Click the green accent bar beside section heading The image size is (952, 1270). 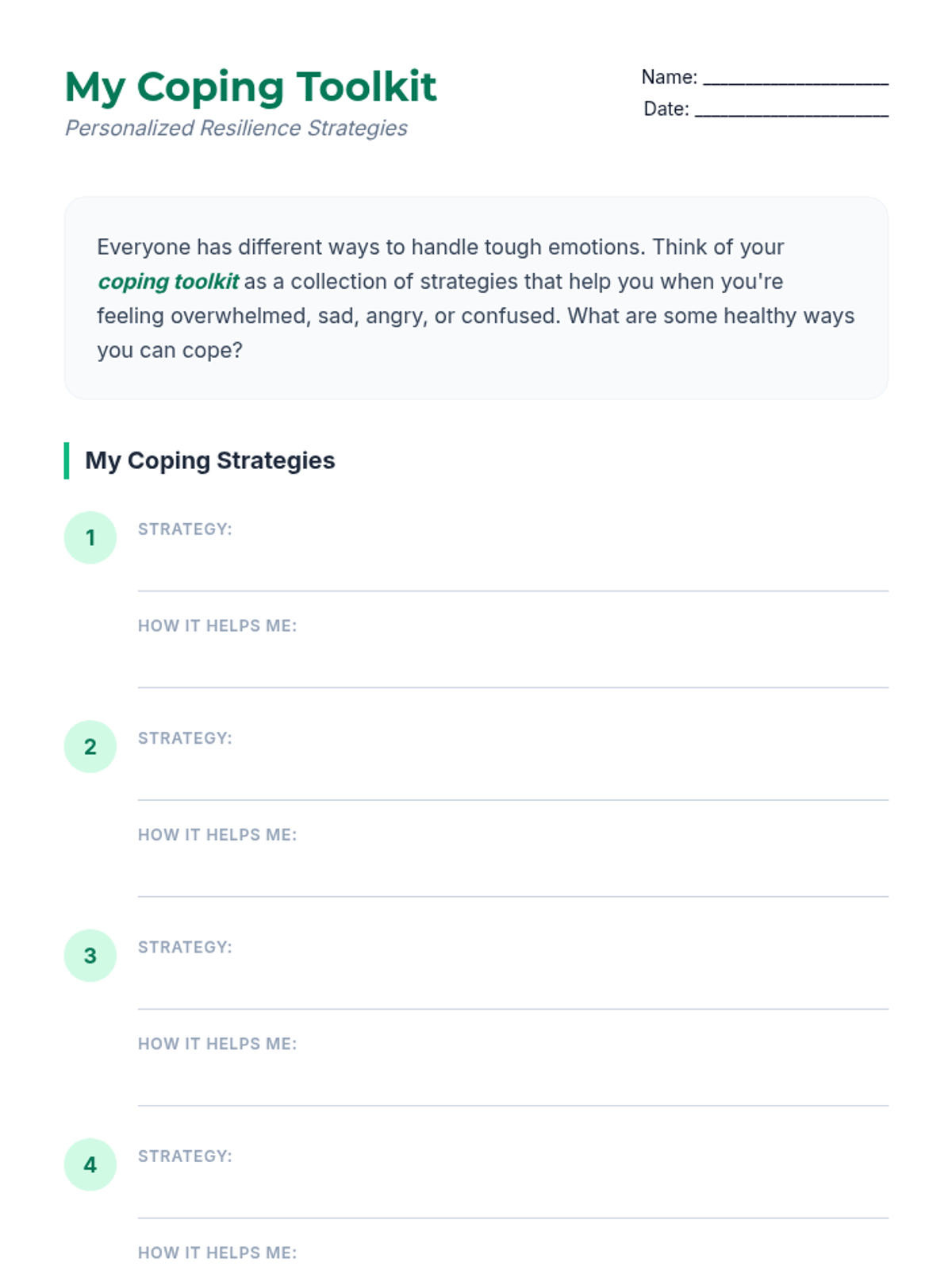(67, 460)
